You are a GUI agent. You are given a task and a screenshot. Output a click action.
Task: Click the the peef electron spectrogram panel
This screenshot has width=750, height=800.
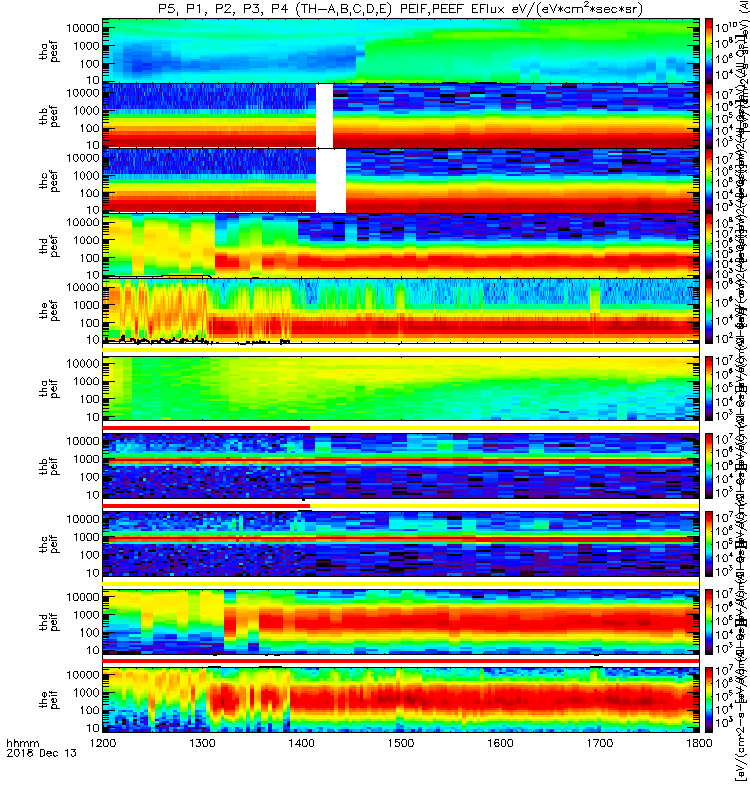tap(401, 311)
